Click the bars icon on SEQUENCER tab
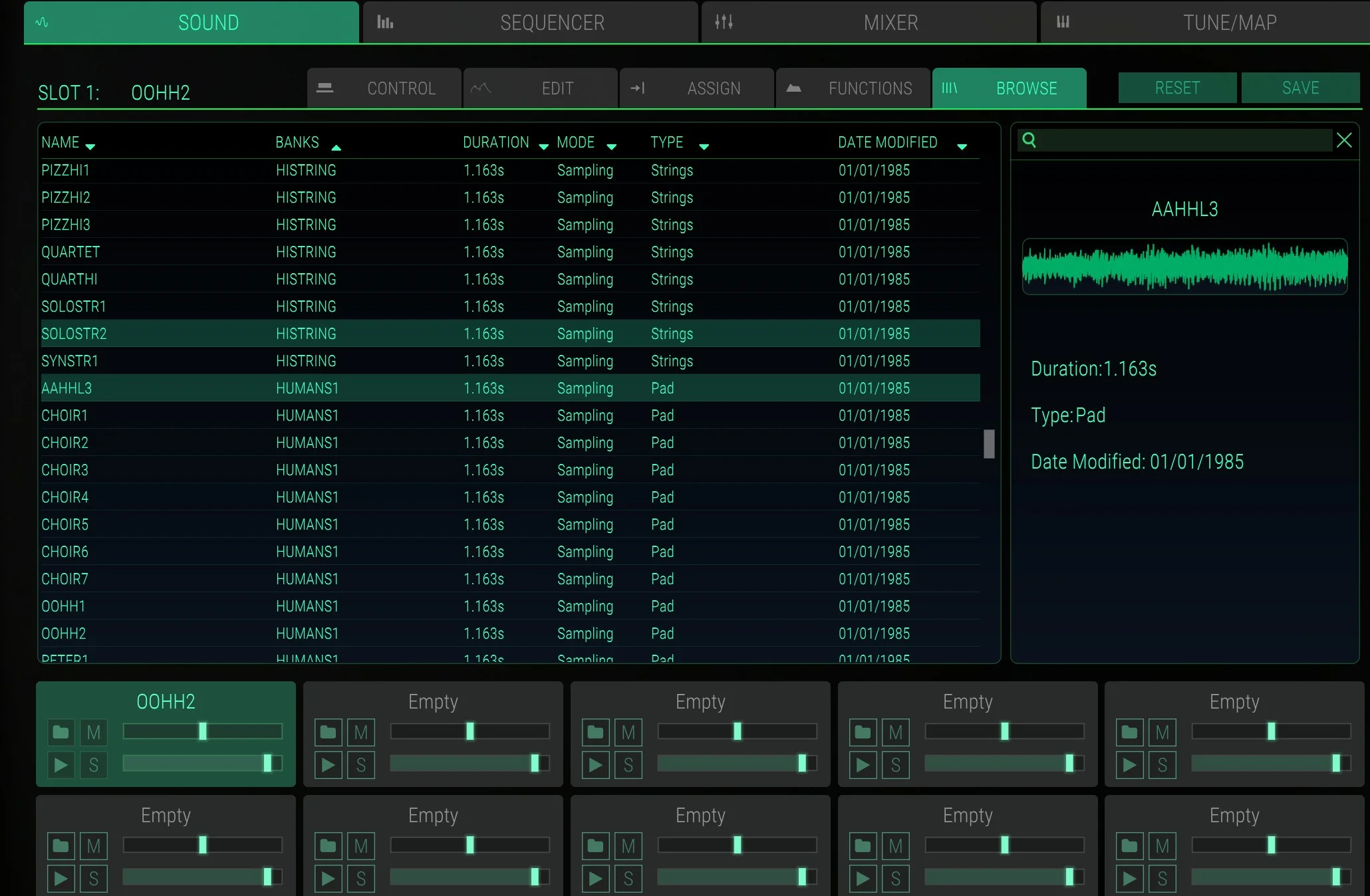 [x=385, y=23]
